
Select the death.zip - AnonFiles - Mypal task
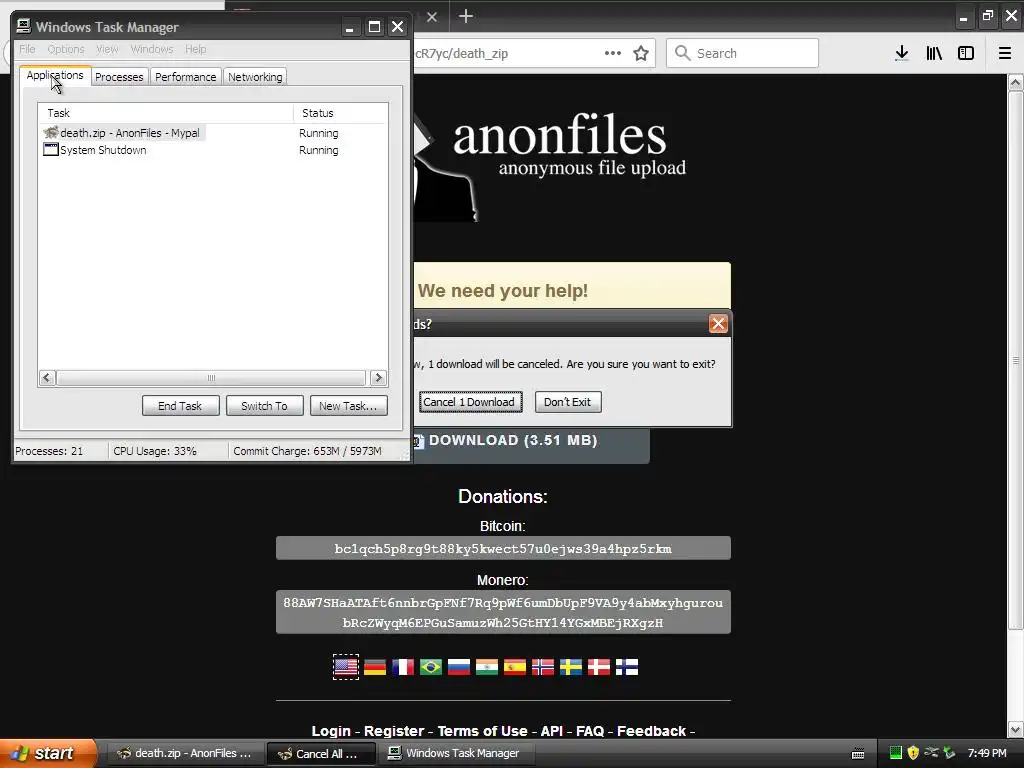(x=123, y=133)
